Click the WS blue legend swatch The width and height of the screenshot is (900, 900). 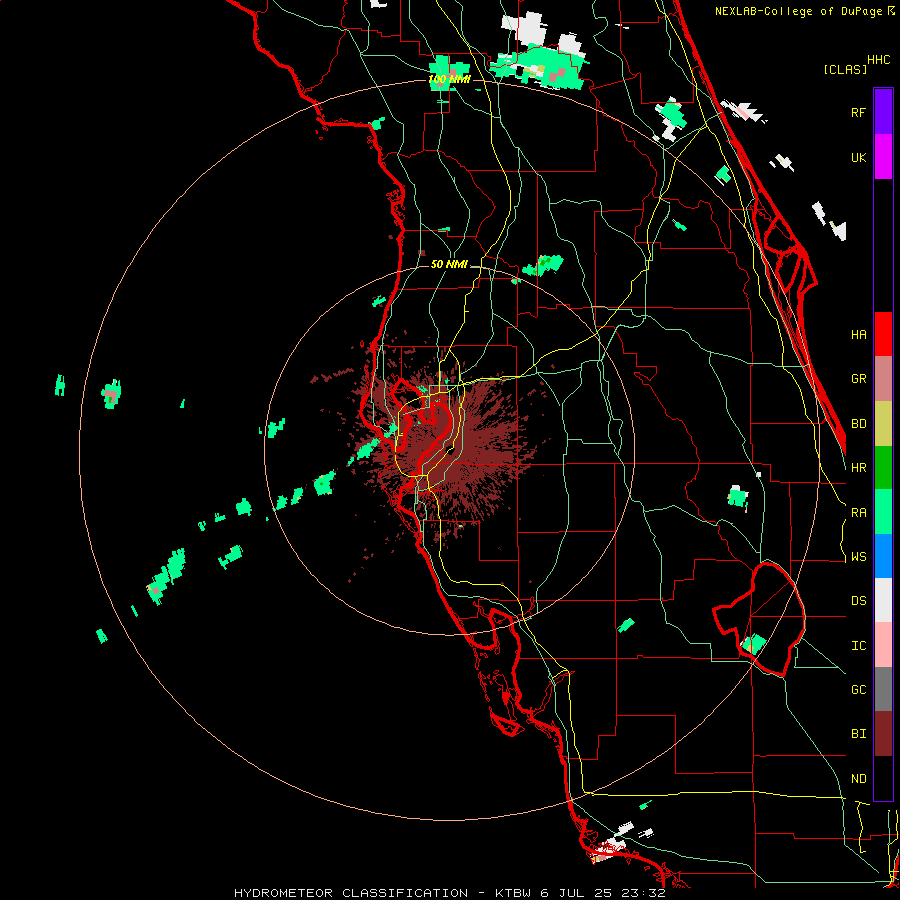[883, 556]
